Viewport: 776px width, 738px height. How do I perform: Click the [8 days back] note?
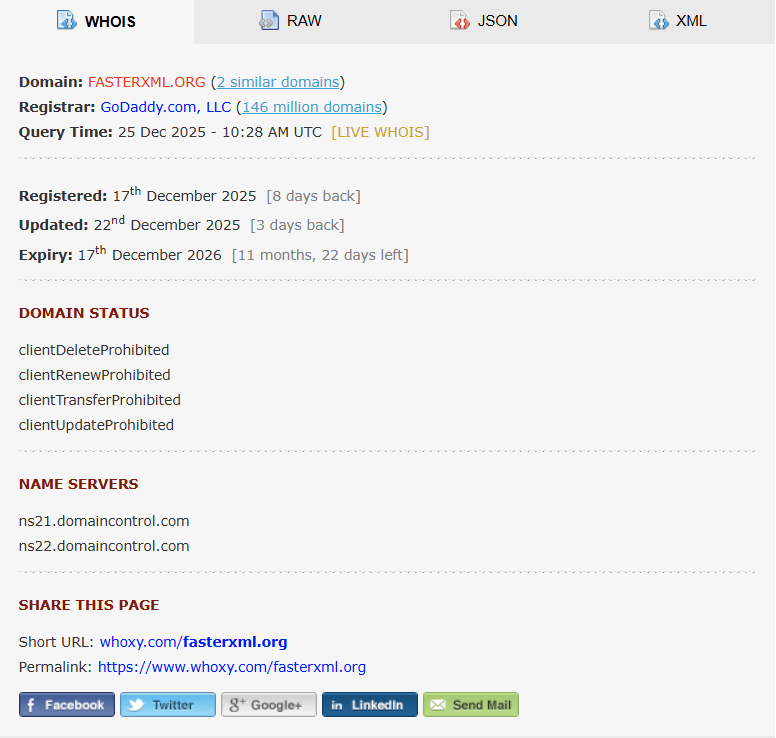pos(314,196)
